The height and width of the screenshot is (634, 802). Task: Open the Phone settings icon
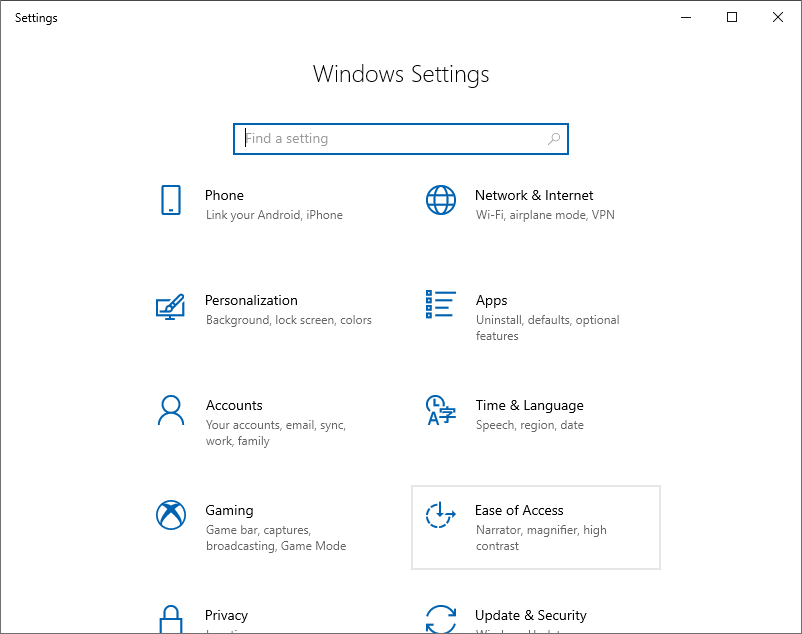(171, 200)
